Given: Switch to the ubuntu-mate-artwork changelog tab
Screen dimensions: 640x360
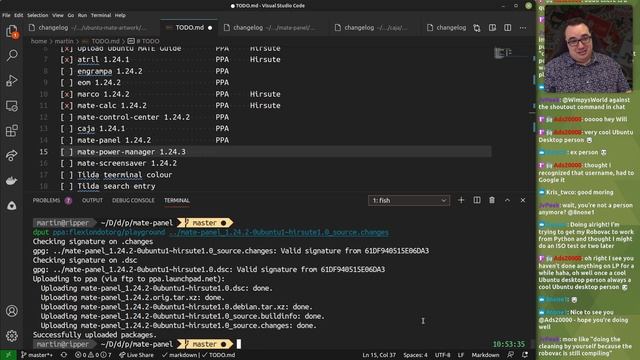Looking at the screenshot, I should tap(92, 28).
